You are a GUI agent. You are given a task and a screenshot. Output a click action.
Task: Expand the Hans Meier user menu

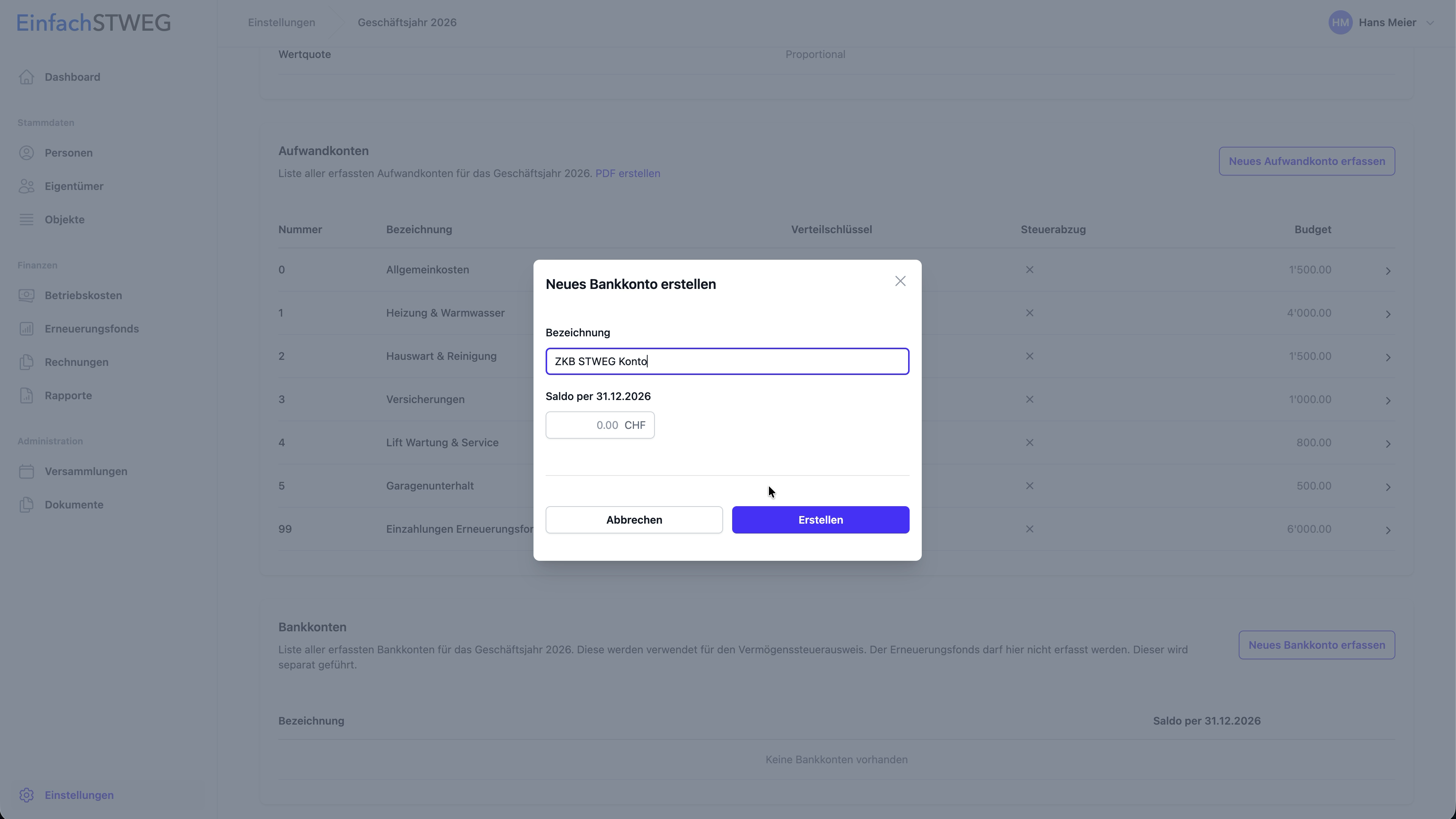coord(1430,23)
